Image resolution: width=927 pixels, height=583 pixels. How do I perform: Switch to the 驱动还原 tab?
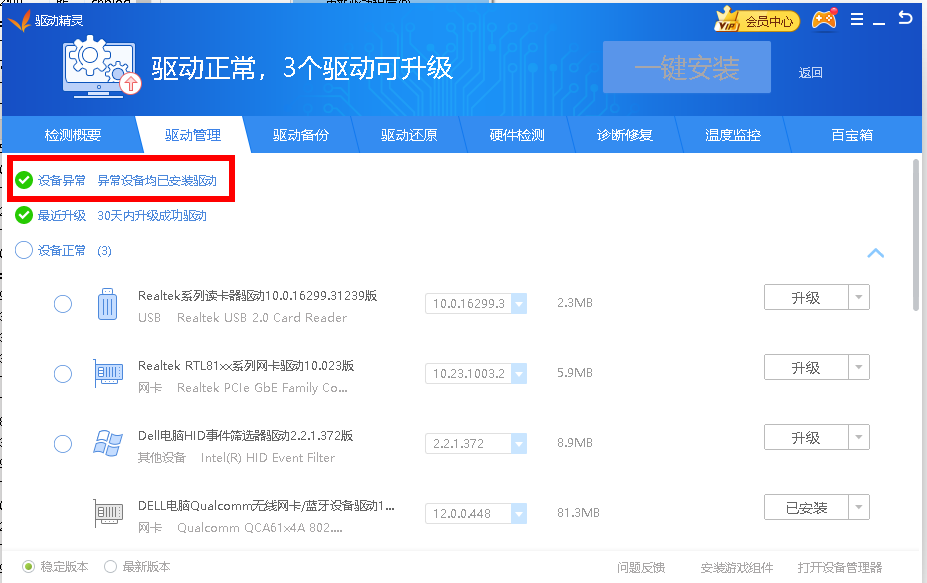[x=409, y=135]
